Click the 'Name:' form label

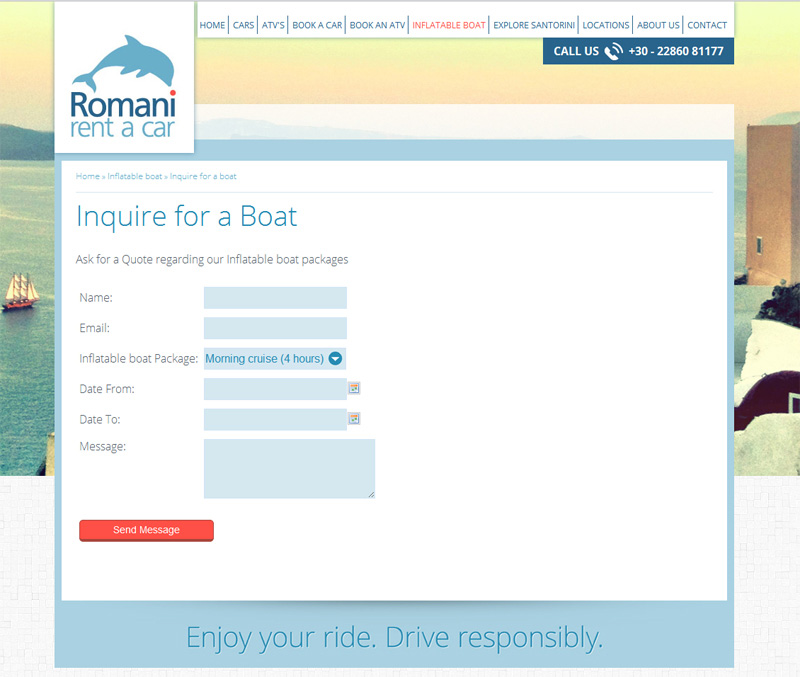tap(96, 297)
